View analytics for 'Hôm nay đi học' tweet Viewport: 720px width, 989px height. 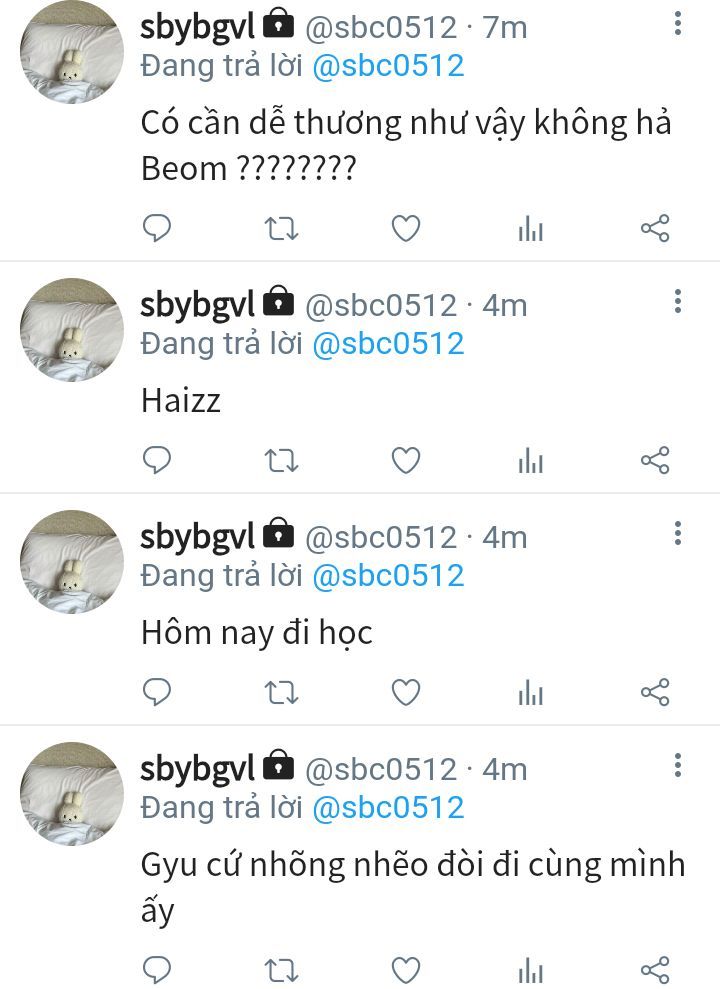[x=530, y=692]
